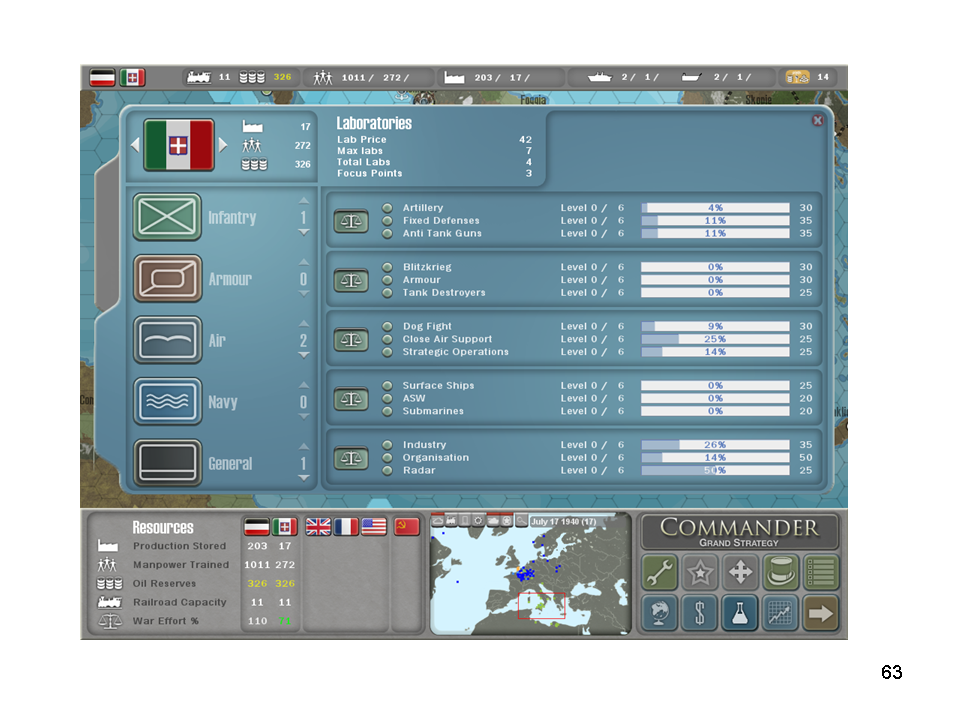Open the dollar sign purchase screen
Screen dimensions: 960x720
(699, 613)
